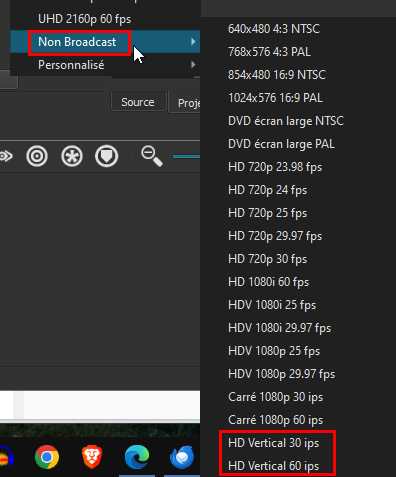
Task: Pick DVD écran large NTSC
Action: (286, 121)
